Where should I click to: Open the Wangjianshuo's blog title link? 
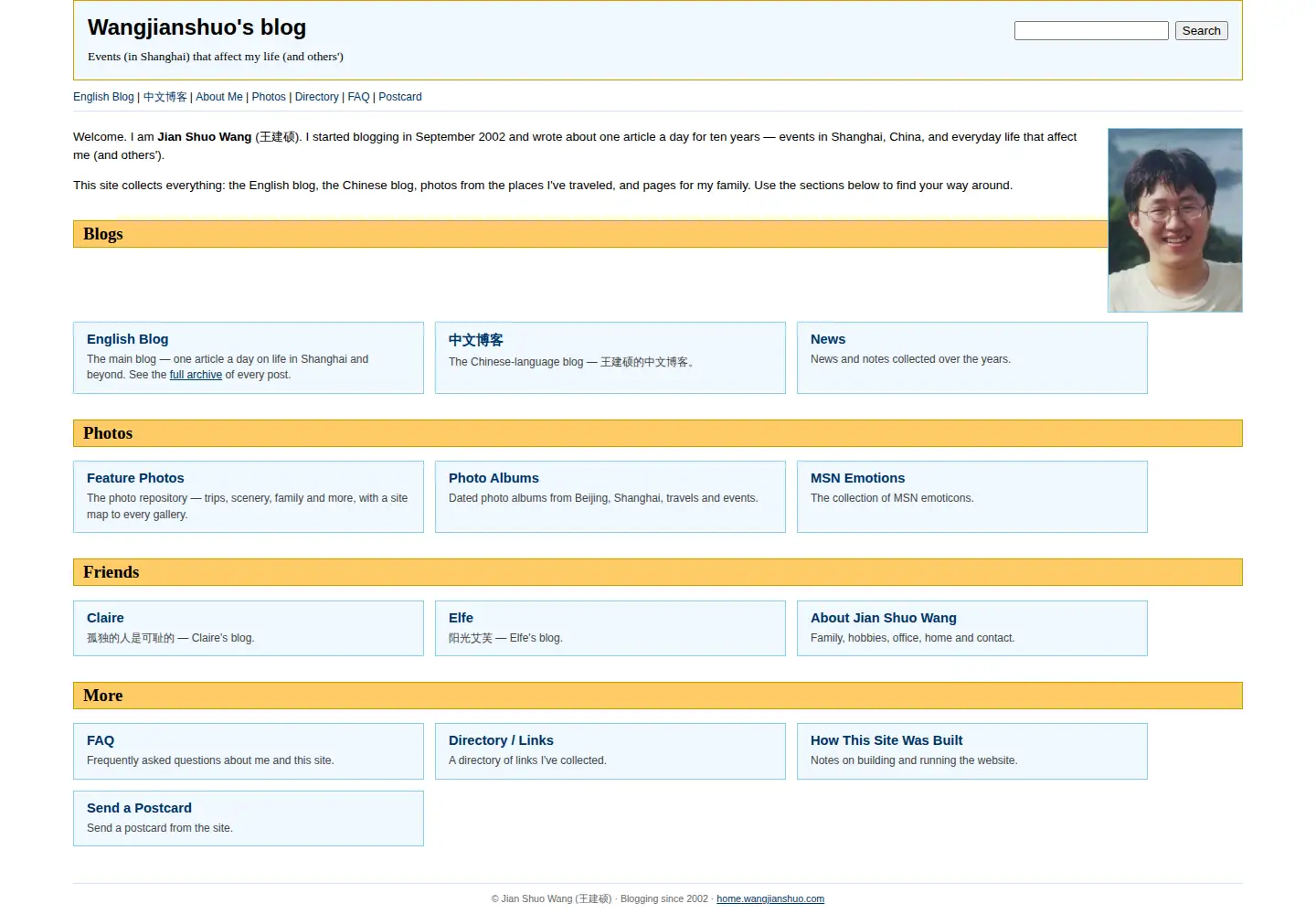(196, 27)
